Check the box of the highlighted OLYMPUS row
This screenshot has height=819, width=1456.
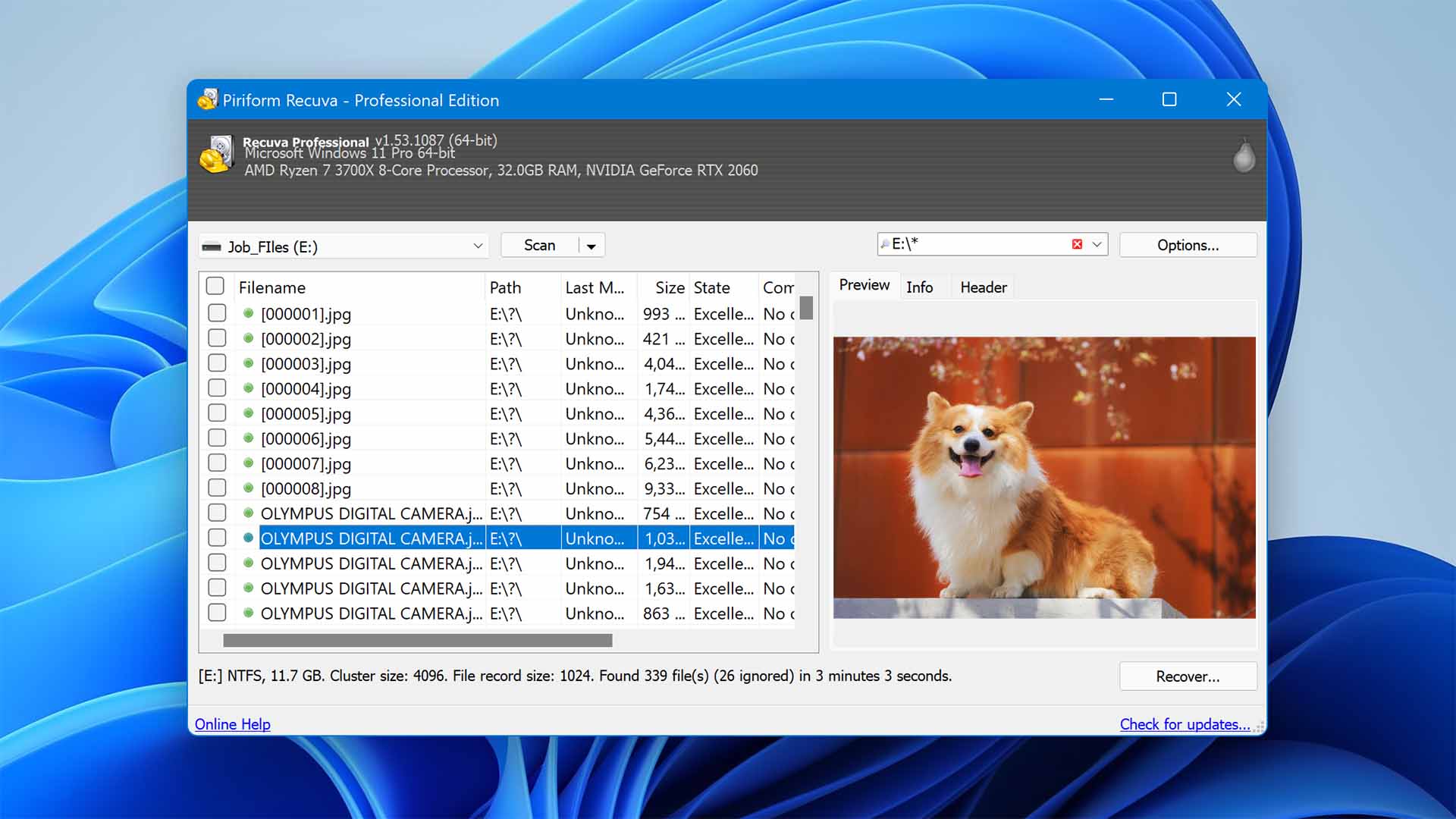[217, 538]
